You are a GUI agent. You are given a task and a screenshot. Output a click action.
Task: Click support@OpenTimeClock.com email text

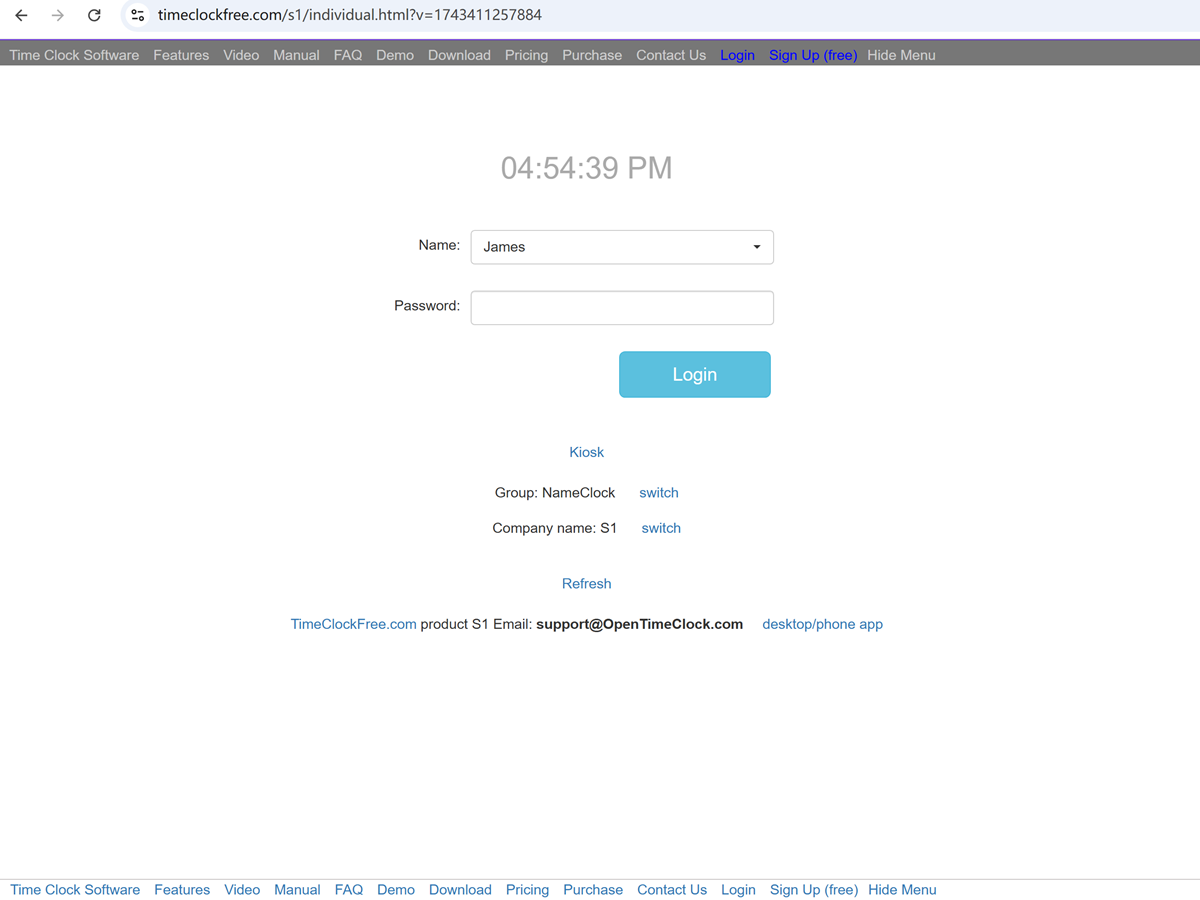[x=640, y=624]
